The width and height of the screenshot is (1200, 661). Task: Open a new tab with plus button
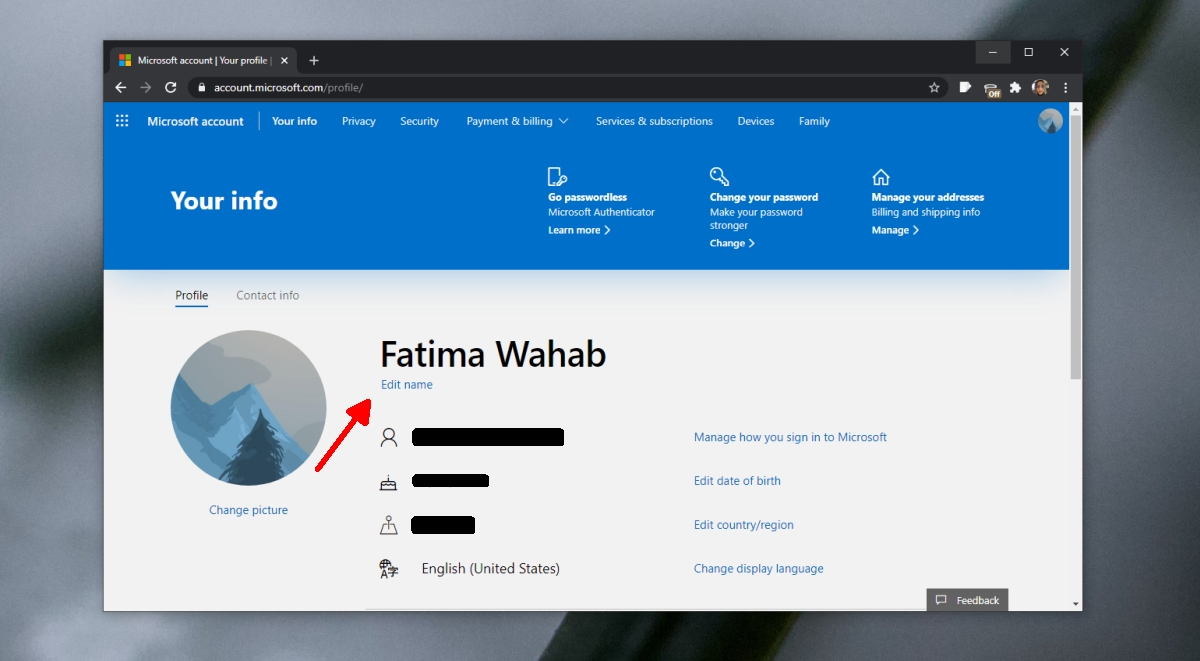pos(313,60)
